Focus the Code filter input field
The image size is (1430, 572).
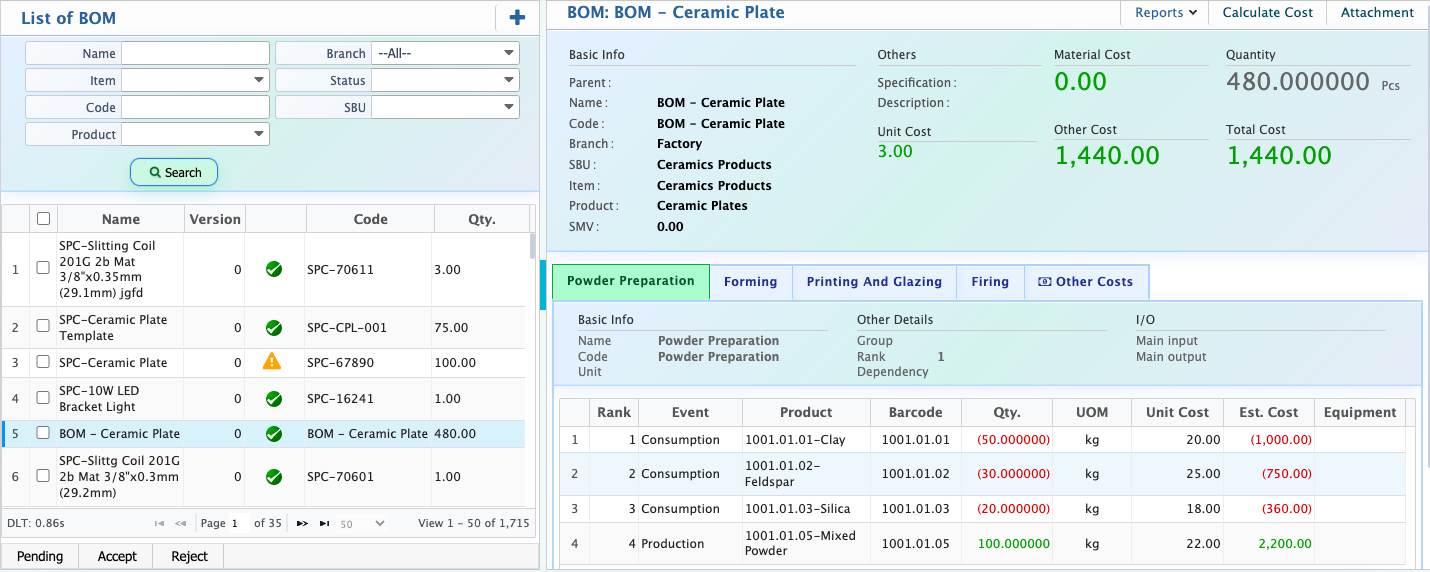click(195, 107)
